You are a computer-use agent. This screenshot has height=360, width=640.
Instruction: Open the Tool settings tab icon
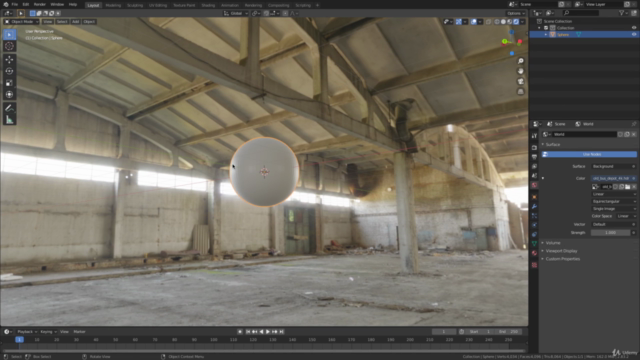tap(534, 136)
